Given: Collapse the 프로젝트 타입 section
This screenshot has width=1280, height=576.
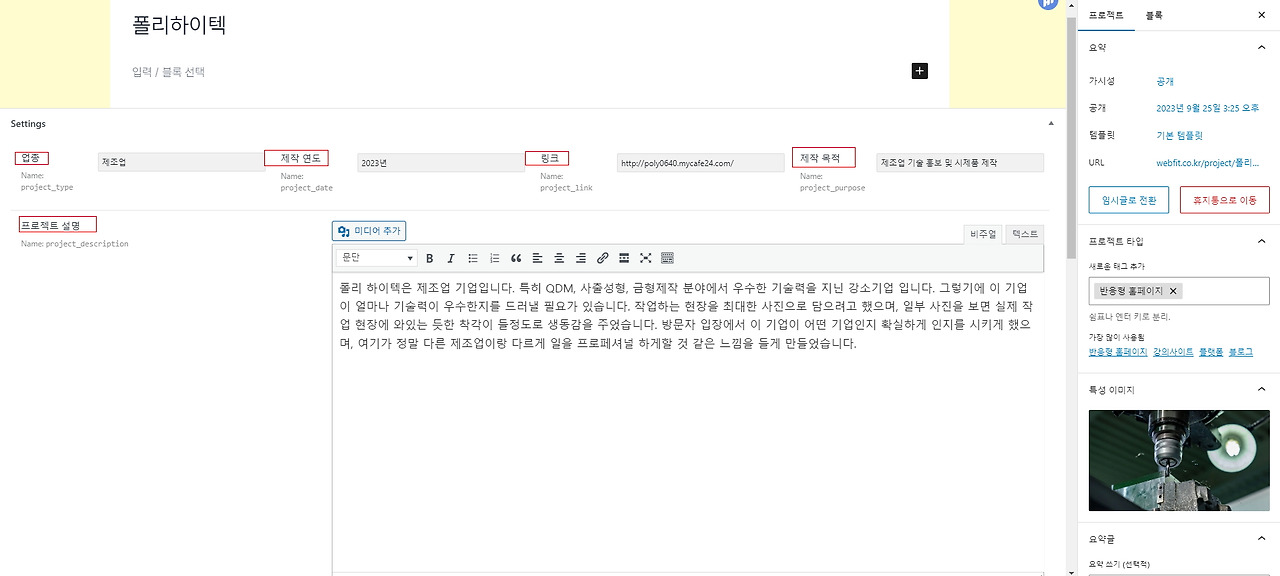Looking at the screenshot, I should (x=1261, y=240).
